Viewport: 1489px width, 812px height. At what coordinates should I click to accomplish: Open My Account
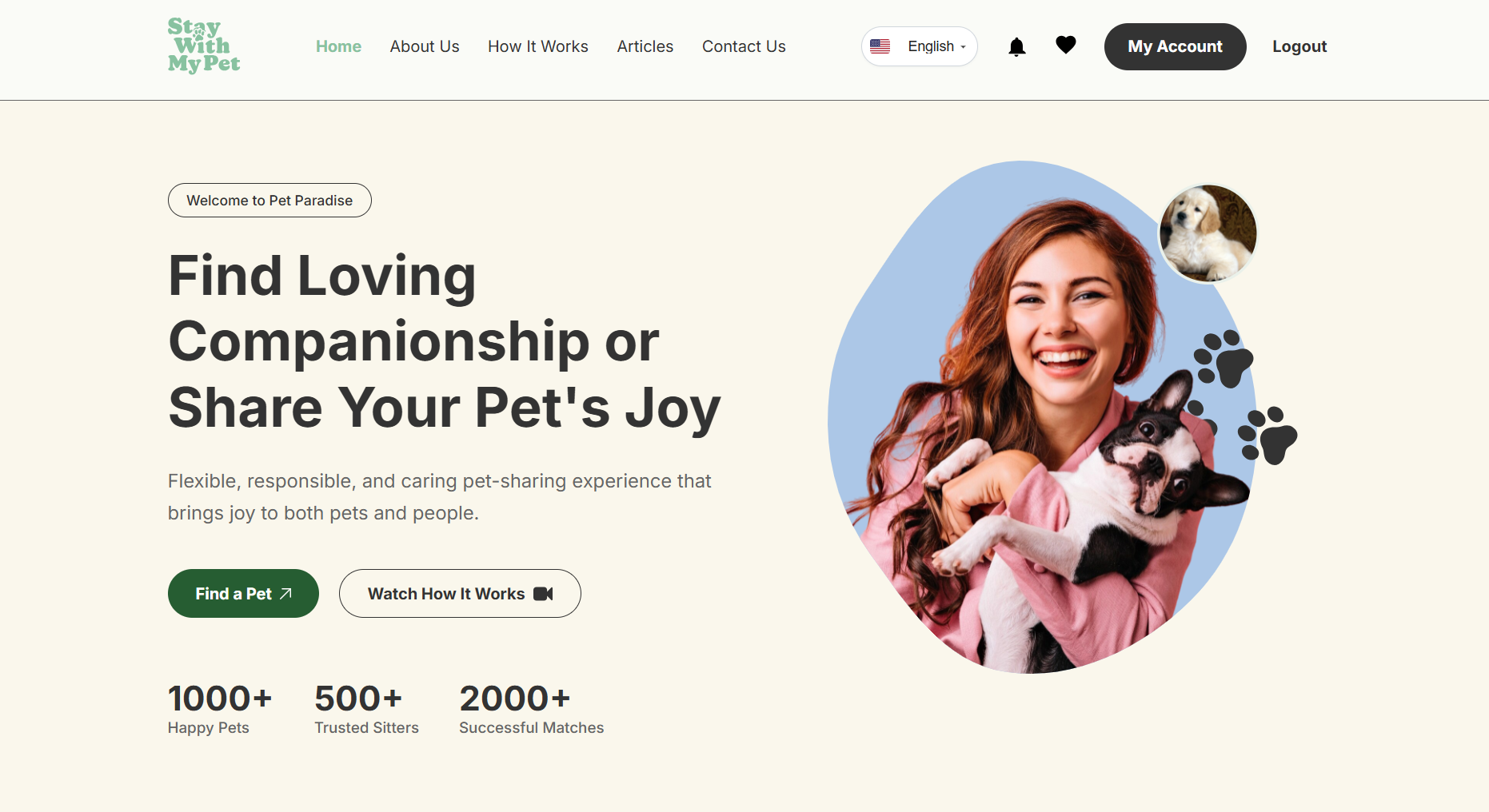pyautogui.click(x=1175, y=46)
